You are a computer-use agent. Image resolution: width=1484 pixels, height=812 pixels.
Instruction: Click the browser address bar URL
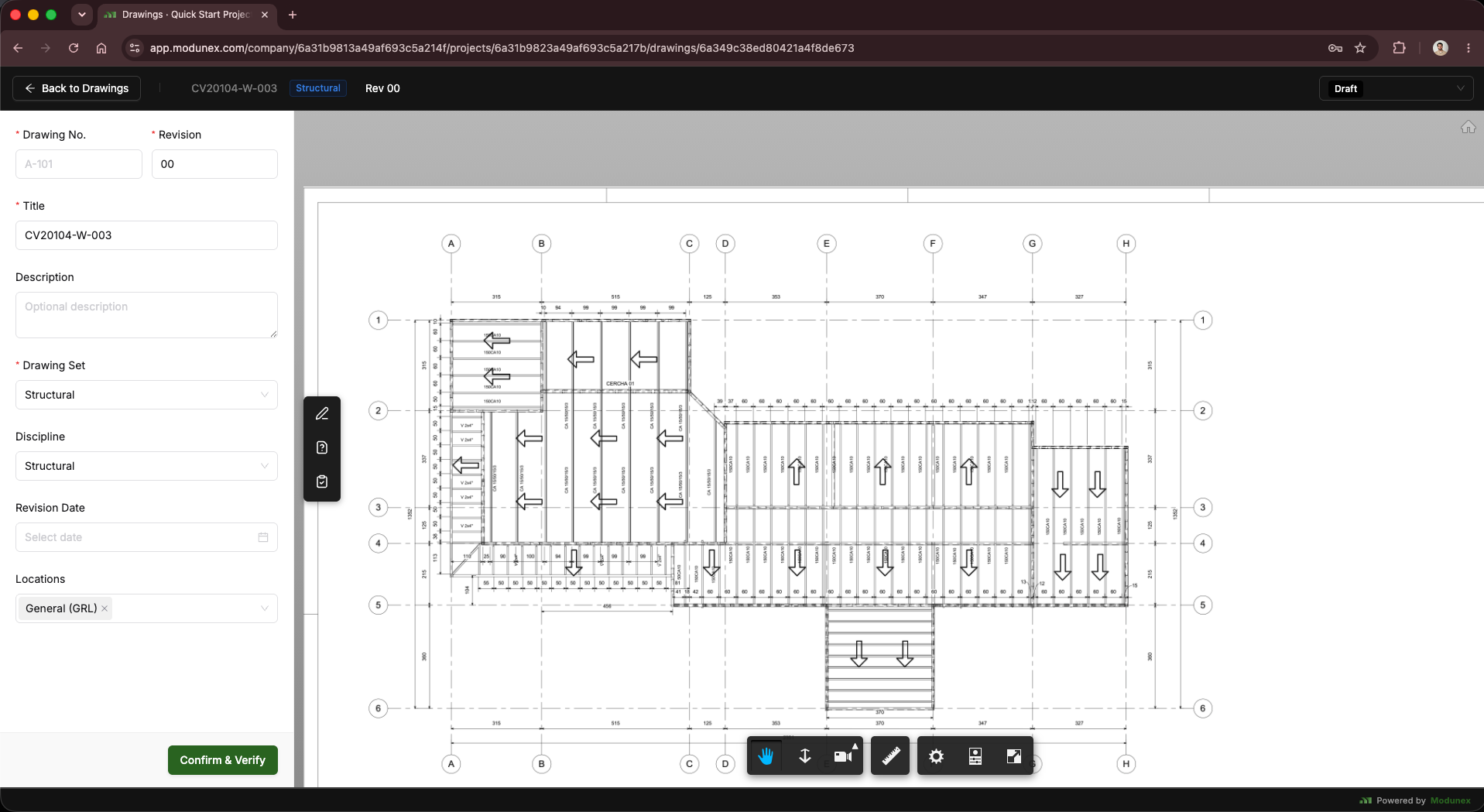502,48
